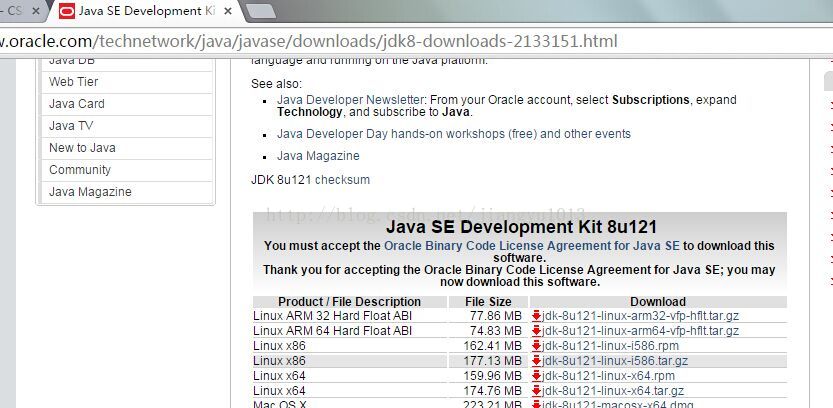Close the CS tab

pos(36,11)
